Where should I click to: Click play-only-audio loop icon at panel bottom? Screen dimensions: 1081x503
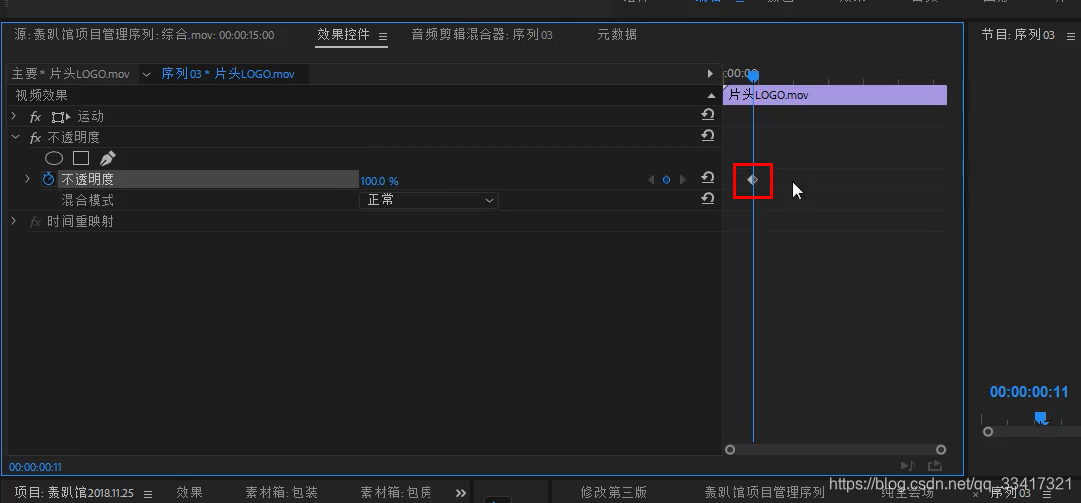coord(908,466)
